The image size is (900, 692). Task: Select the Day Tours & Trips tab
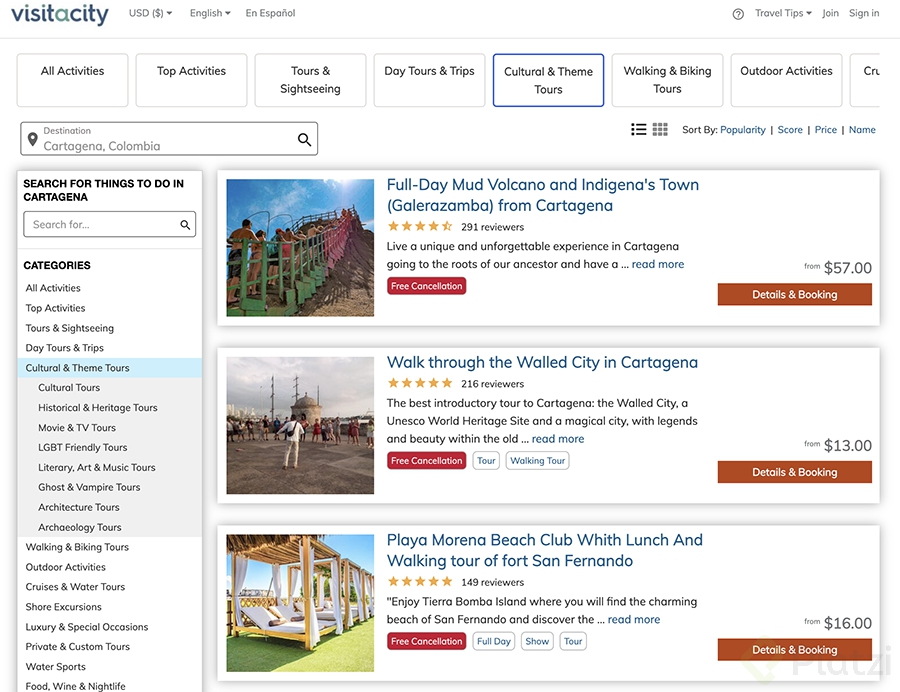(429, 80)
